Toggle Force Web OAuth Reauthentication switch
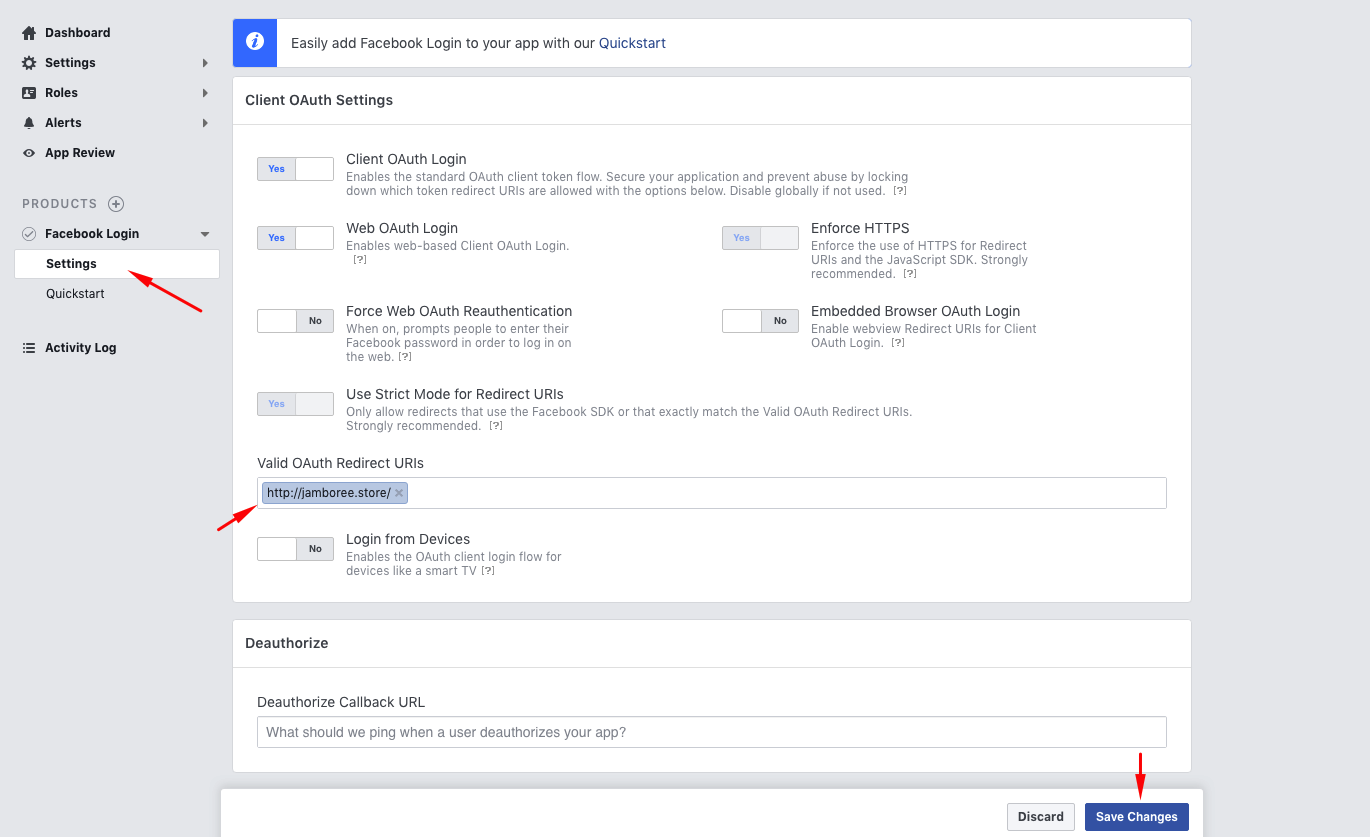Screen dimensions: 1370x837 click(295, 321)
